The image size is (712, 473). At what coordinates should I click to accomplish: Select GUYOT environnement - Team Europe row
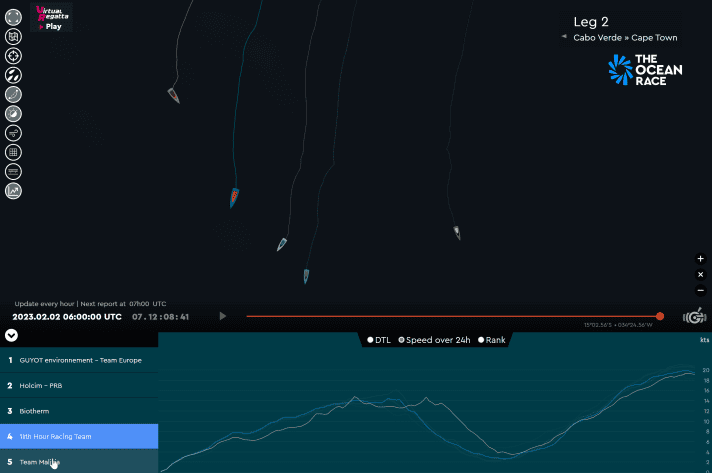click(79, 360)
